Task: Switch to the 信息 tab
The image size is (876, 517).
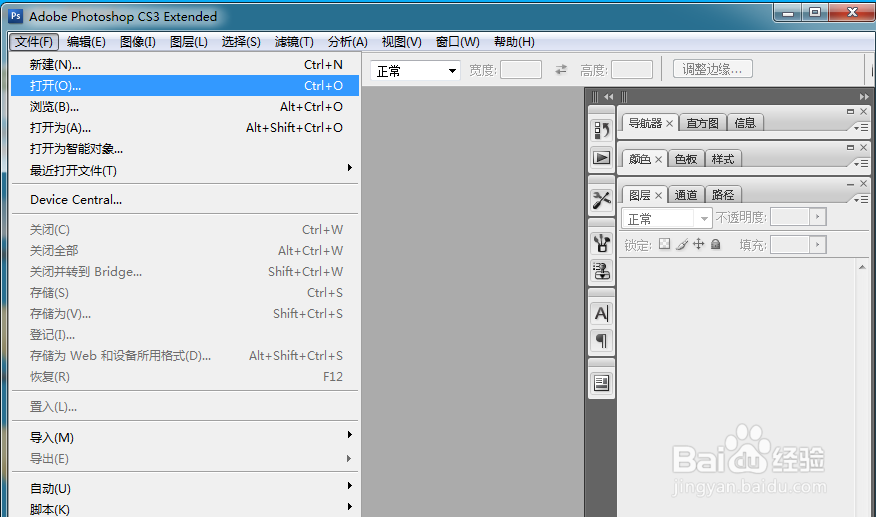Action: point(745,123)
